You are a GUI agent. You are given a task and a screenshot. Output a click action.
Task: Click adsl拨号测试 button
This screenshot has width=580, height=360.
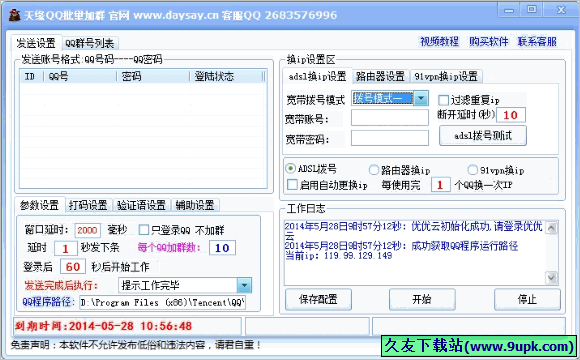click(483, 136)
